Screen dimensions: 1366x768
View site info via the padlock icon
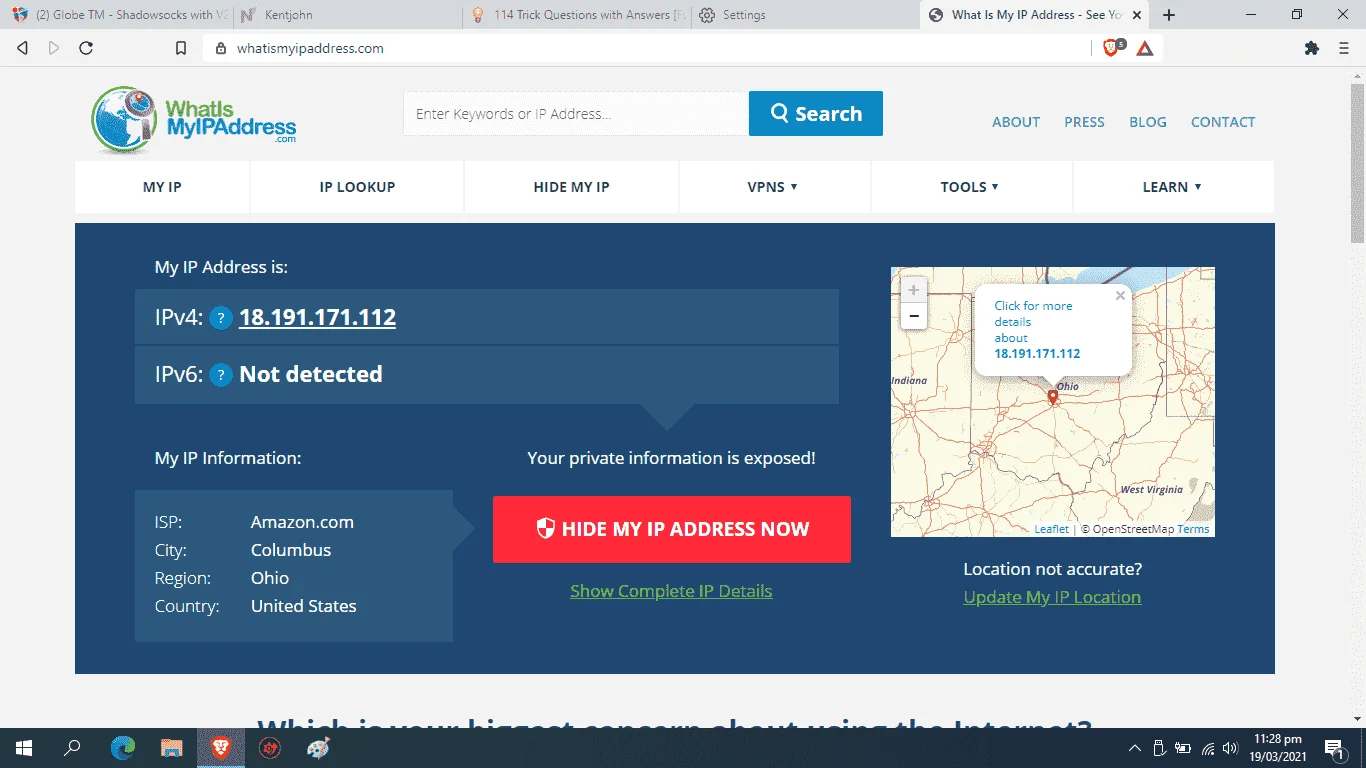[222, 48]
